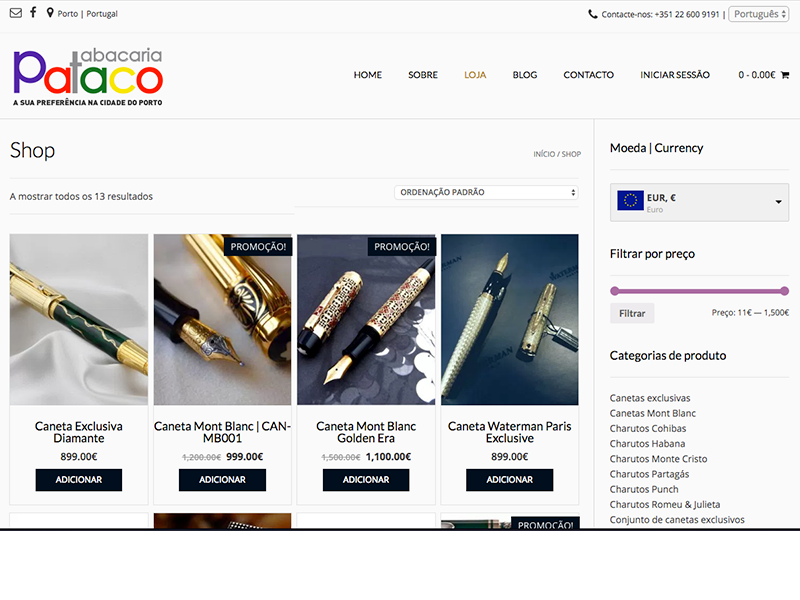The height and width of the screenshot is (600, 800).
Task: Click the 999.00€ sale price
Action: pos(244,457)
